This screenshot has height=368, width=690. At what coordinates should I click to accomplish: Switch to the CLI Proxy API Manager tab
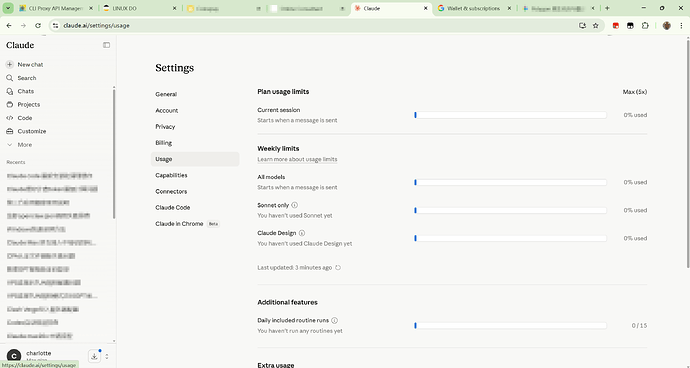point(56,8)
